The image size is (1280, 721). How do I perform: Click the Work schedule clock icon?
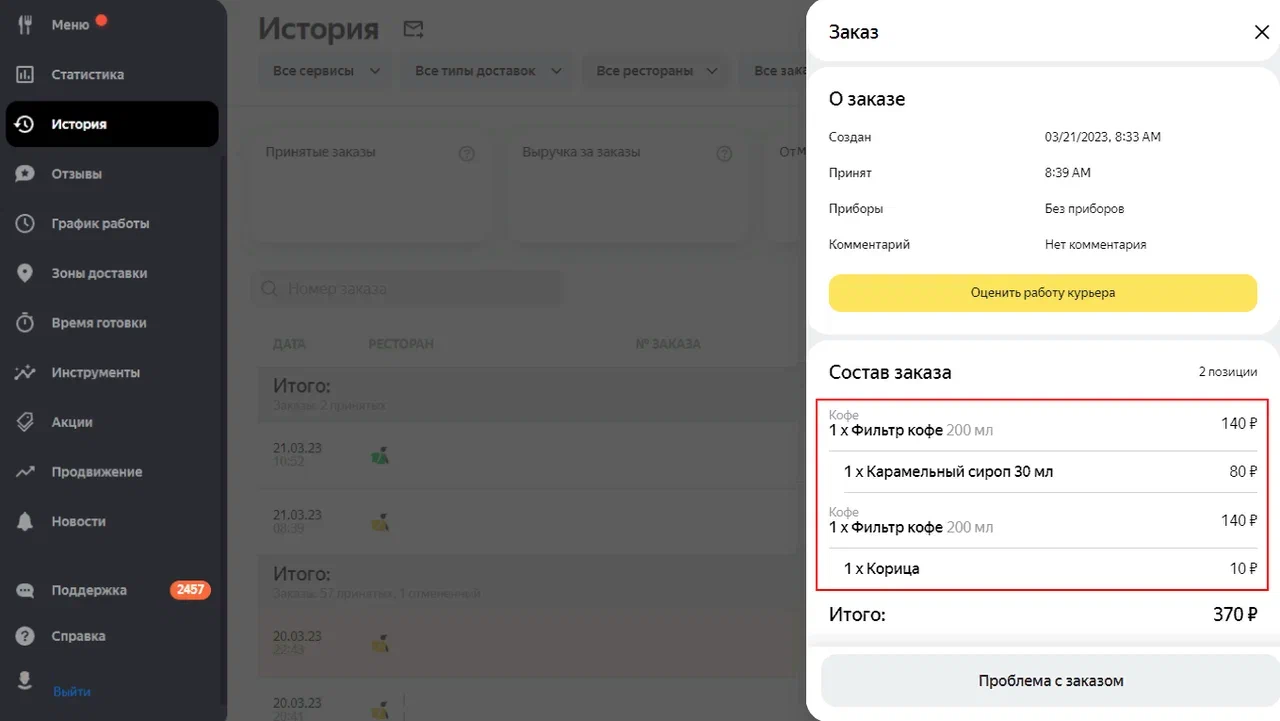coord(25,224)
